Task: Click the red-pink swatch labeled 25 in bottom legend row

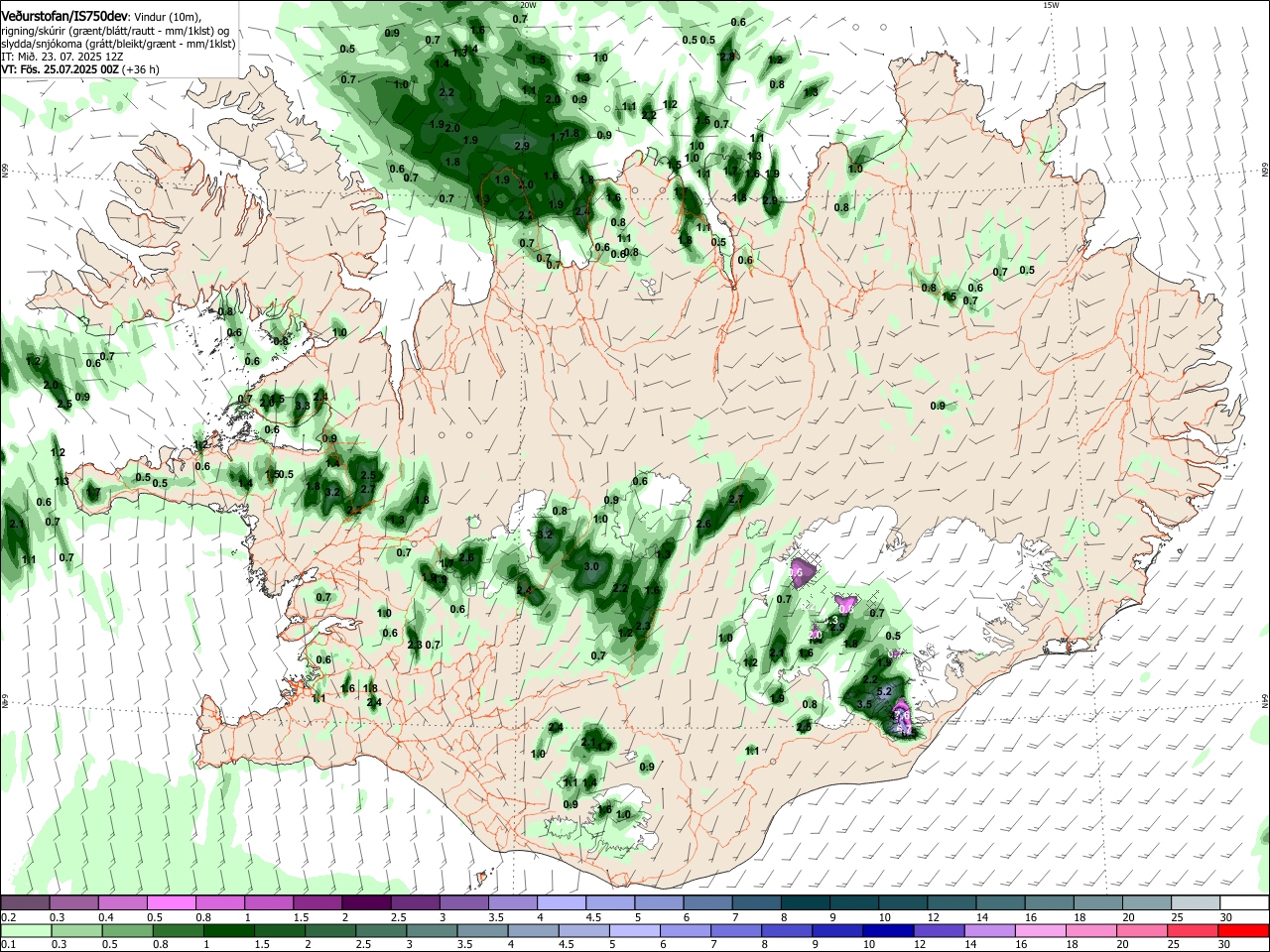Action: coord(1192,931)
